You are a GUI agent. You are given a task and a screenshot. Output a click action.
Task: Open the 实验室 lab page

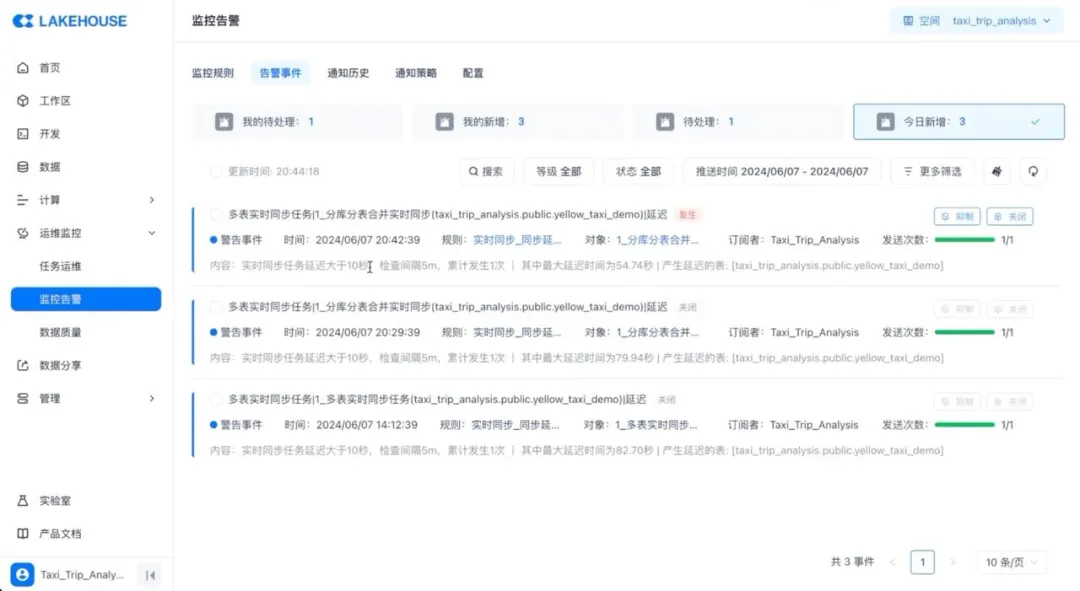(x=54, y=500)
